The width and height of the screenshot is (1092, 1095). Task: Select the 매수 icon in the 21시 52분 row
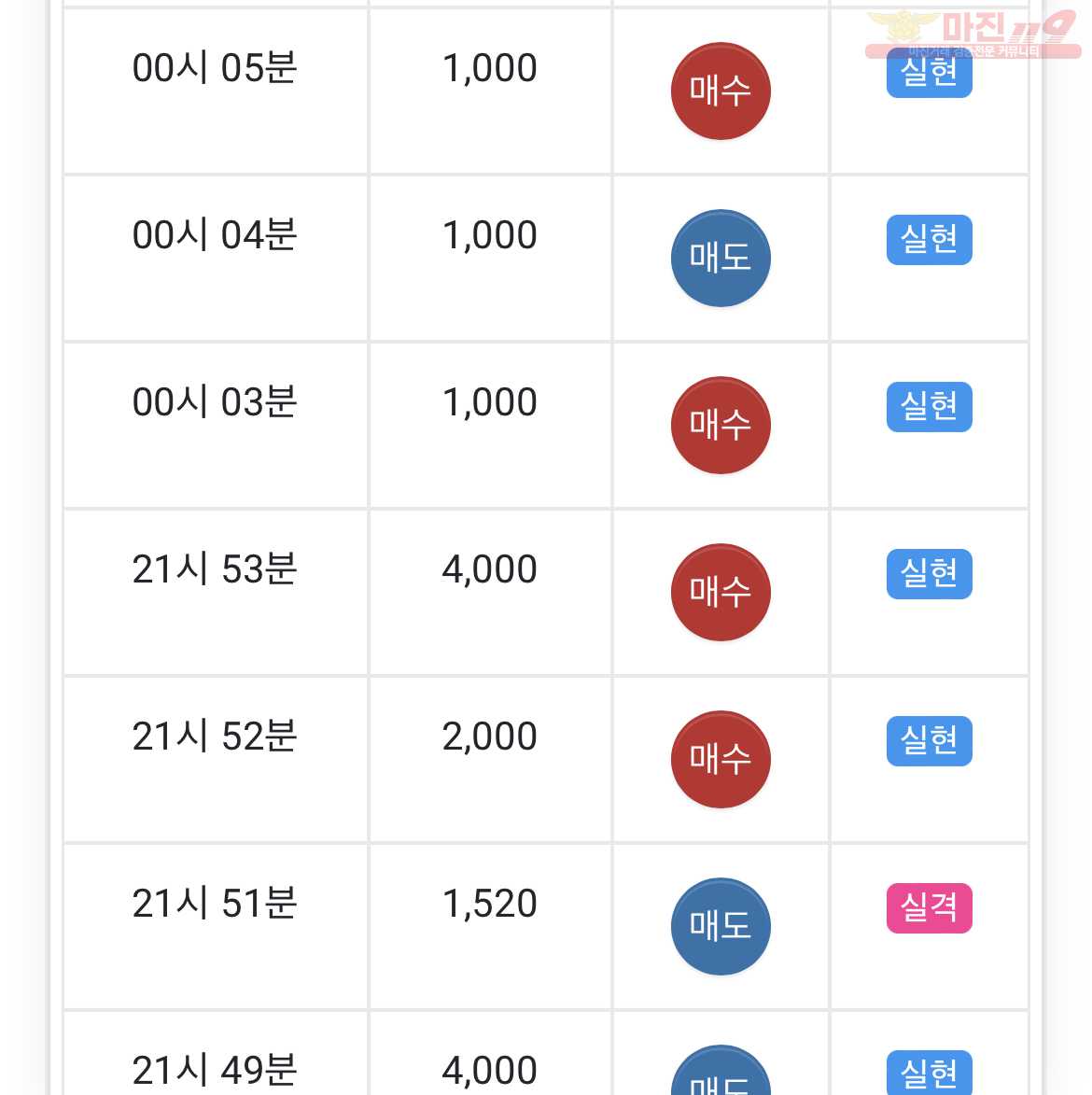721,758
